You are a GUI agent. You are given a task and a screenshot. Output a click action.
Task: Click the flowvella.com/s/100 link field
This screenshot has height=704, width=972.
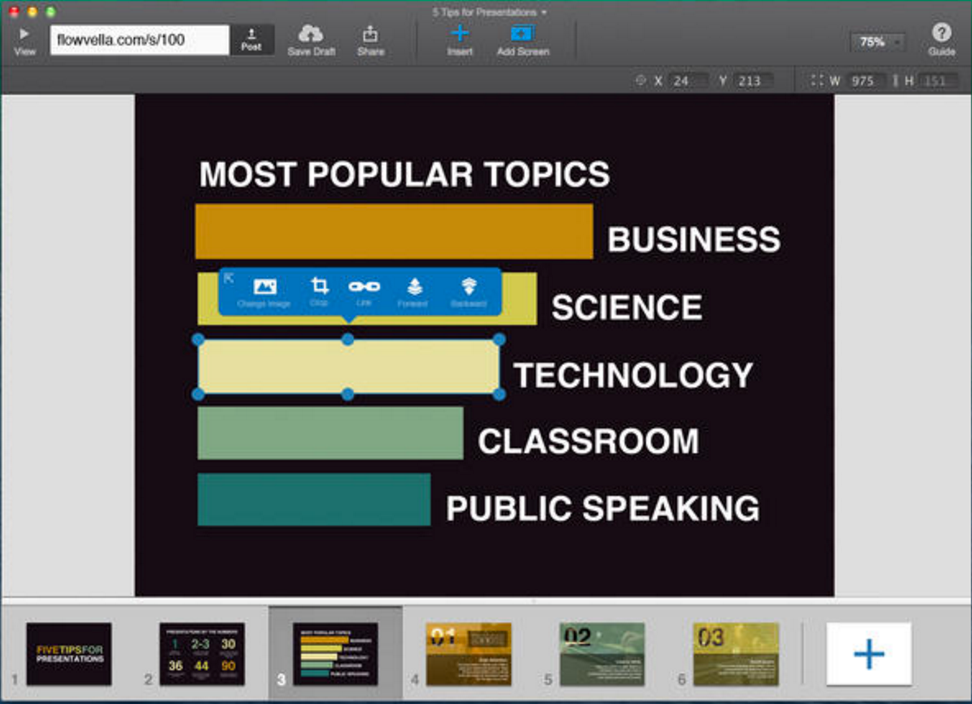(139, 39)
